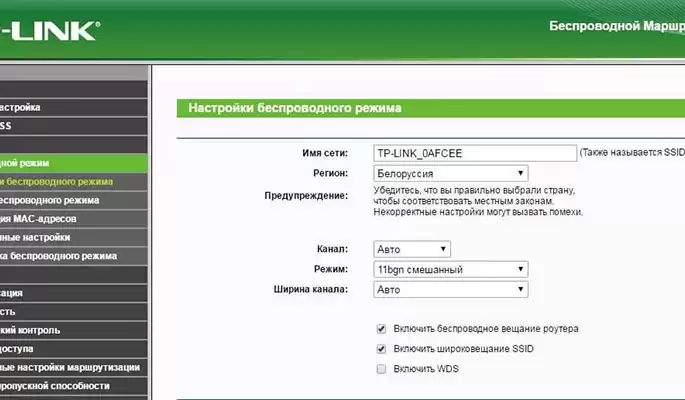The image size is (685, 400).
Task: Click the 'Имя сети:' label
Action: click(x=325, y=153)
